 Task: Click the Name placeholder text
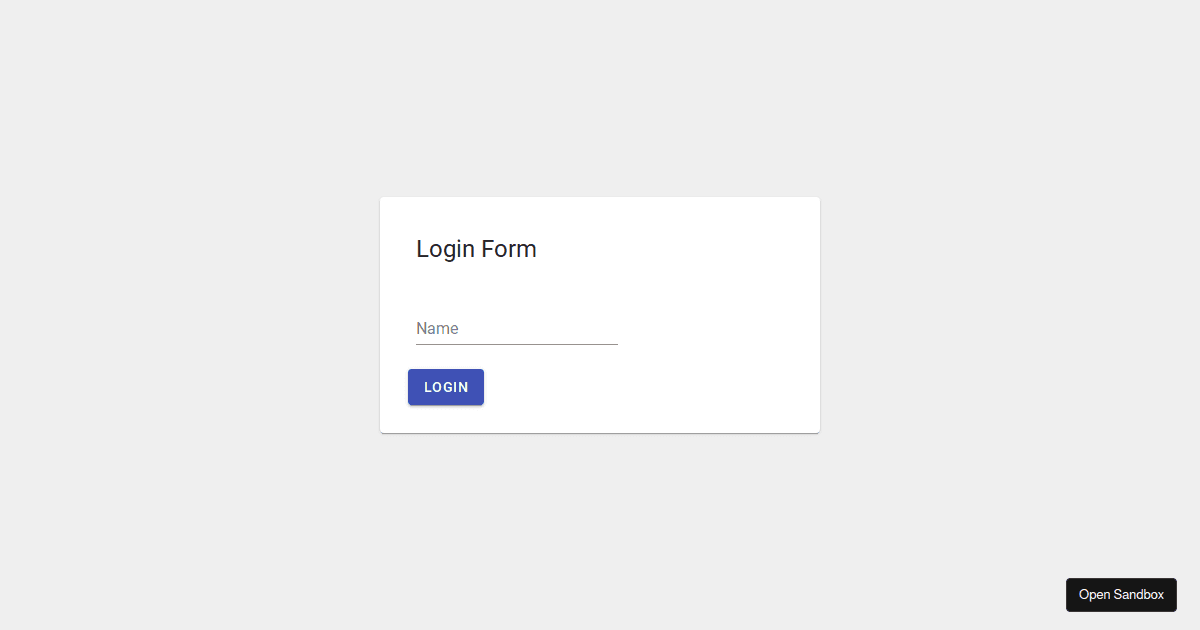pos(437,328)
